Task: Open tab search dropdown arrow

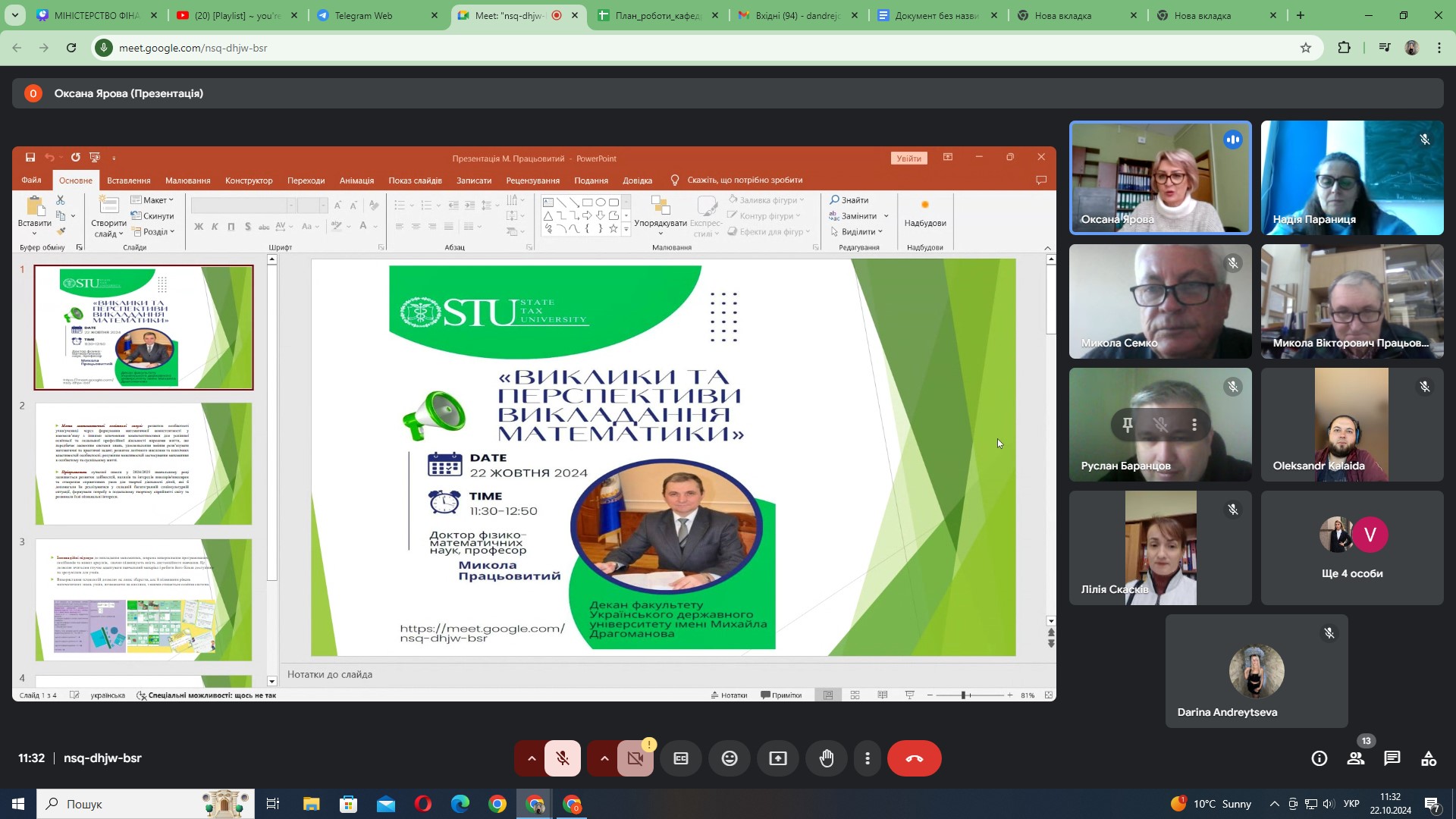Action: coord(15,15)
